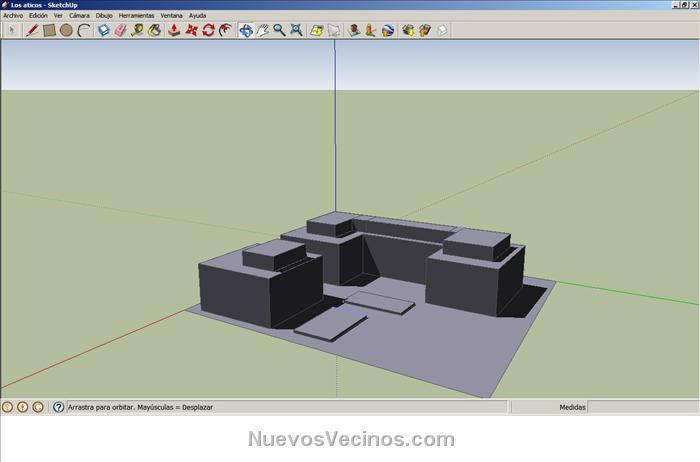The height and width of the screenshot is (462, 700).
Task: Activate the Arc tool
Action: tap(84, 30)
